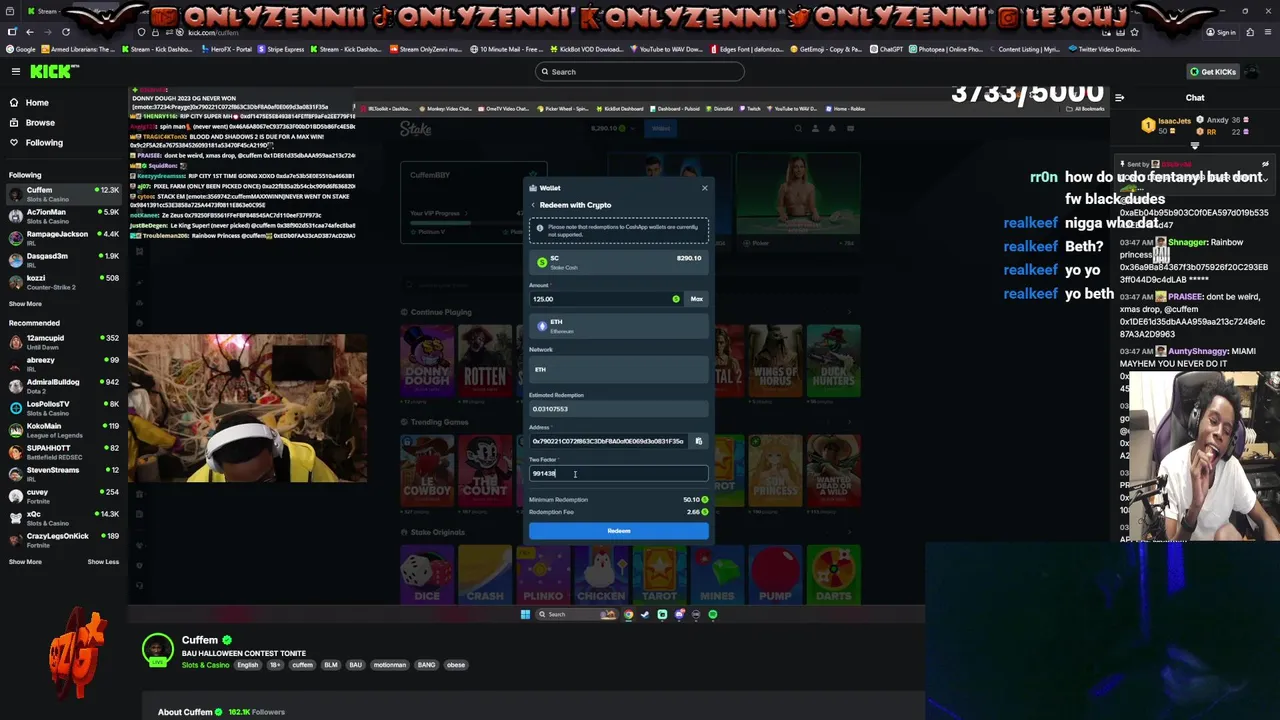
Task: Open abreezy recommended channel
Action: (x=64, y=363)
